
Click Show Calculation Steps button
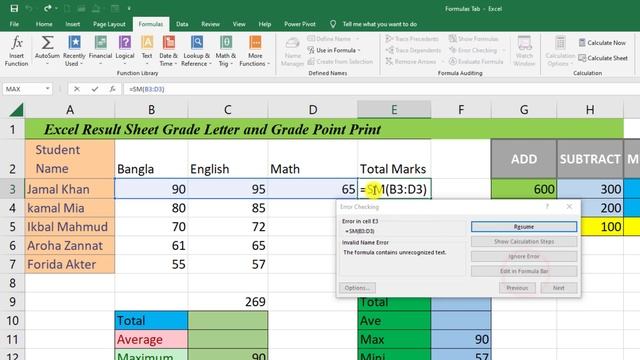tap(524, 242)
